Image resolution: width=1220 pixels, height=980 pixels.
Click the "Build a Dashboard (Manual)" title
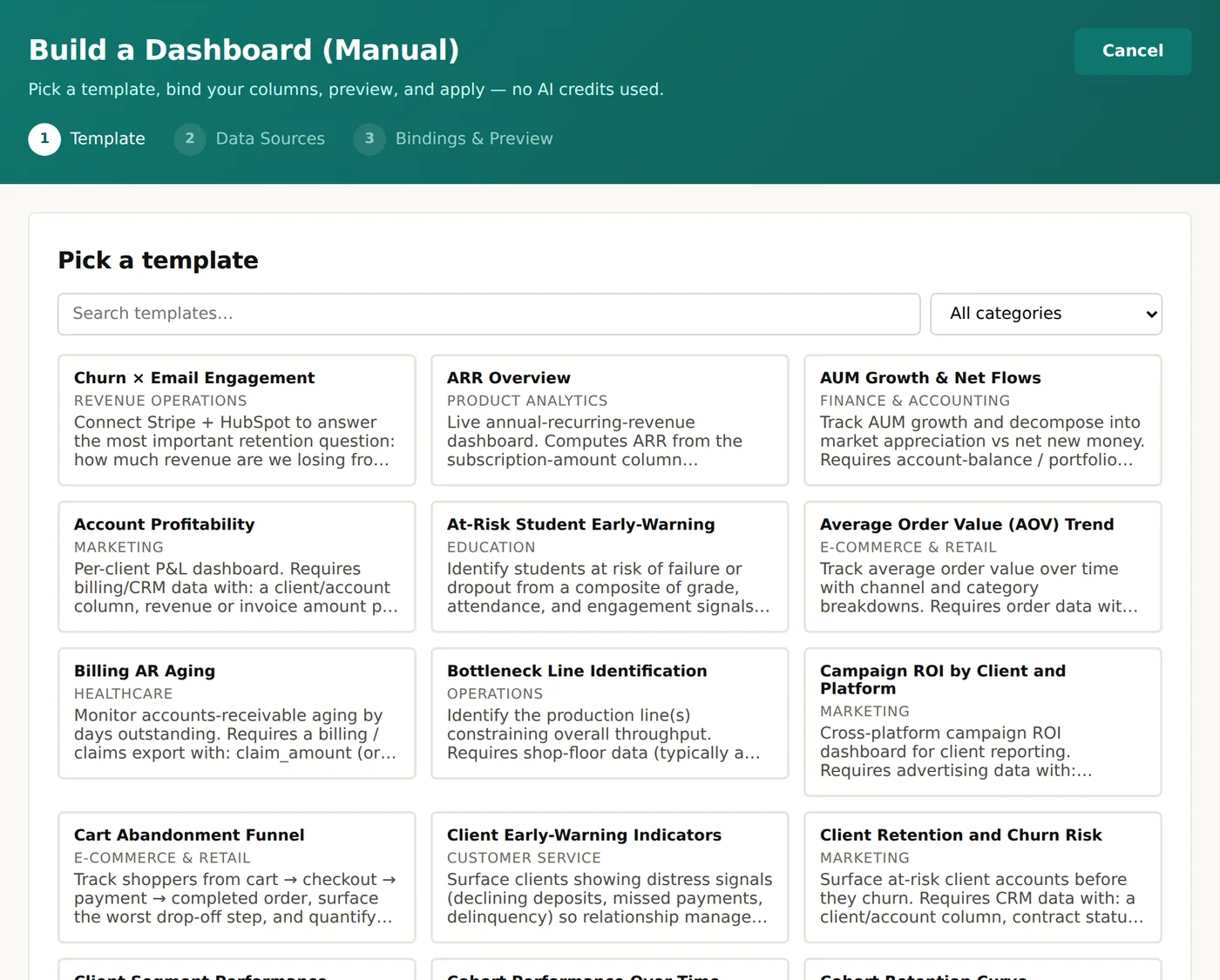click(244, 51)
